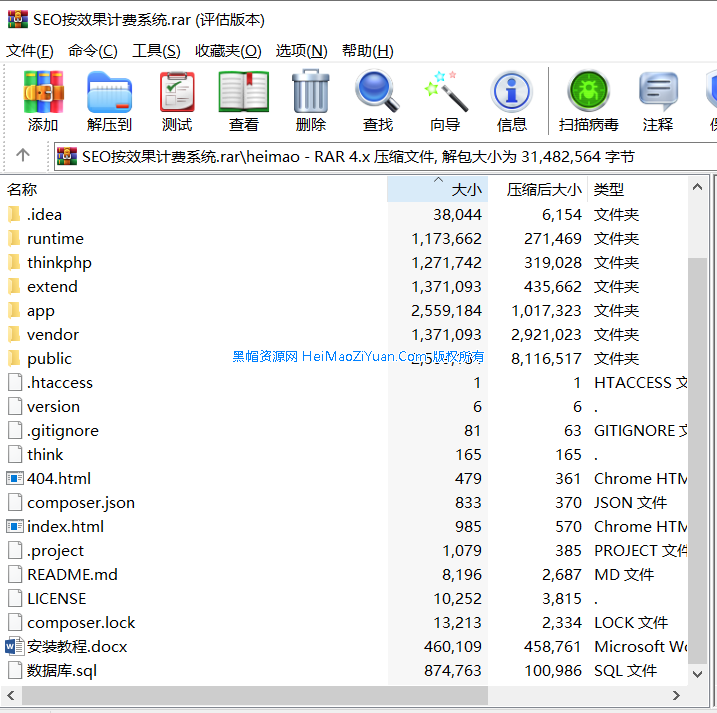Open the Favorites (收藏夹) menu
Image resolution: width=717 pixels, height=713 pixels.
[x=228, y=51]
